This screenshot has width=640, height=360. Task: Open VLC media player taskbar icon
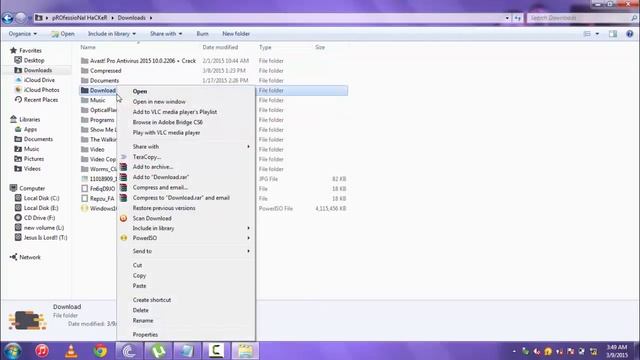(x=71, y=351)
